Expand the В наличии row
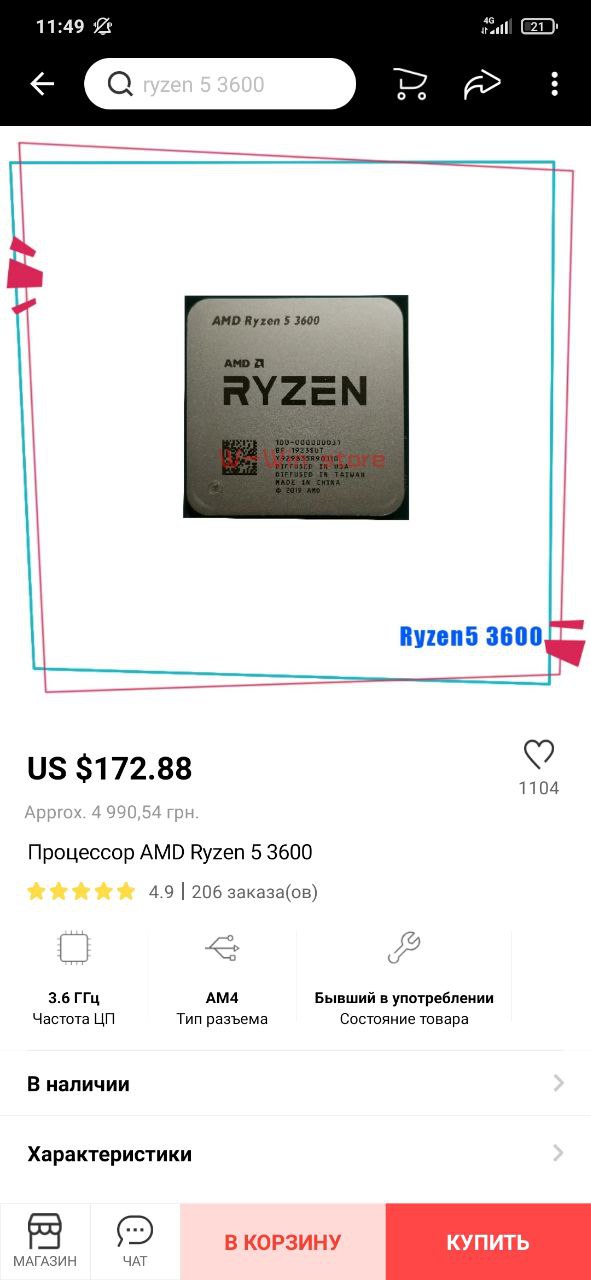The height and width of the screenshot is (1280, 591). [x=295, y=1084]
